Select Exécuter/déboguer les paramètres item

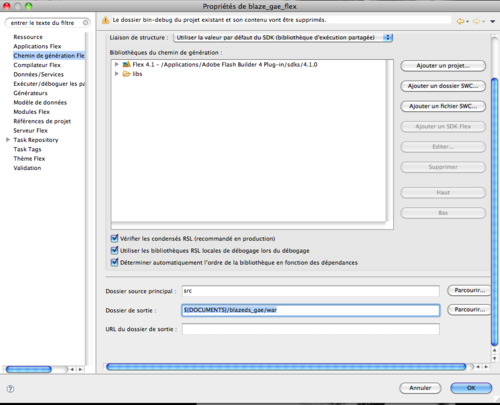(x=49, y=84)
